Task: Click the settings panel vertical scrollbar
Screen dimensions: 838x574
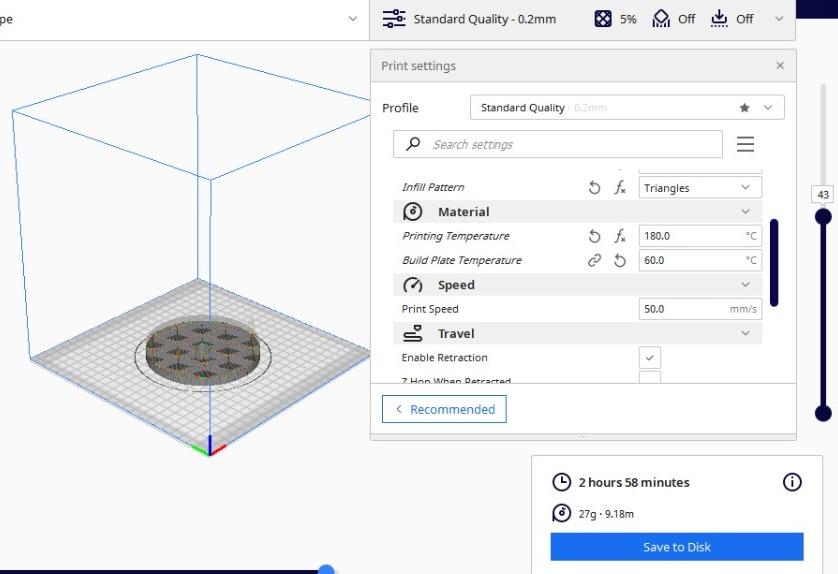Action: 773,262
